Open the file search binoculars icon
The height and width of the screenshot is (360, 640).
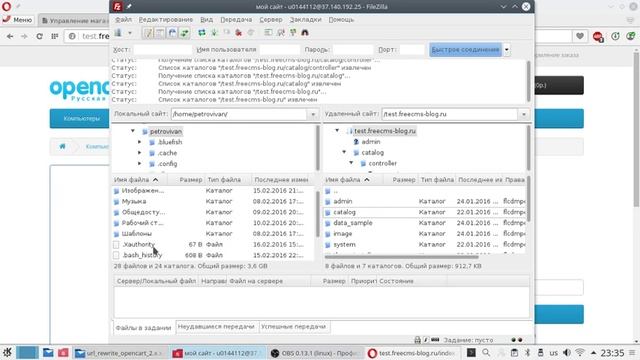pyautogui.click(x=305, y=33)
